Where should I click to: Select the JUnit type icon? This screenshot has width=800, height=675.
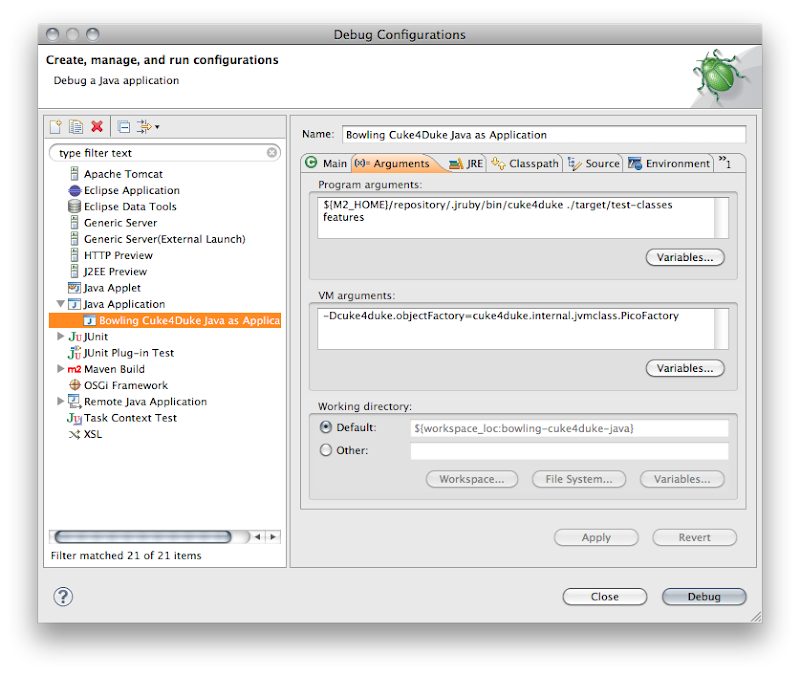74,337
